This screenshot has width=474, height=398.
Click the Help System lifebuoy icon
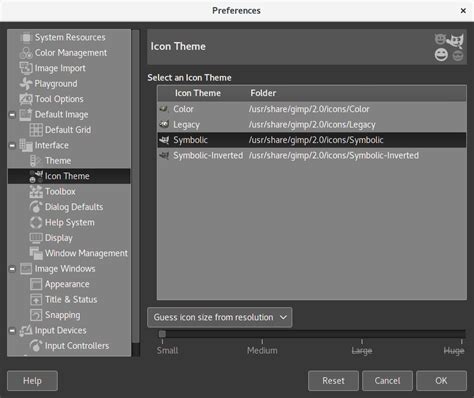(36, 222)
